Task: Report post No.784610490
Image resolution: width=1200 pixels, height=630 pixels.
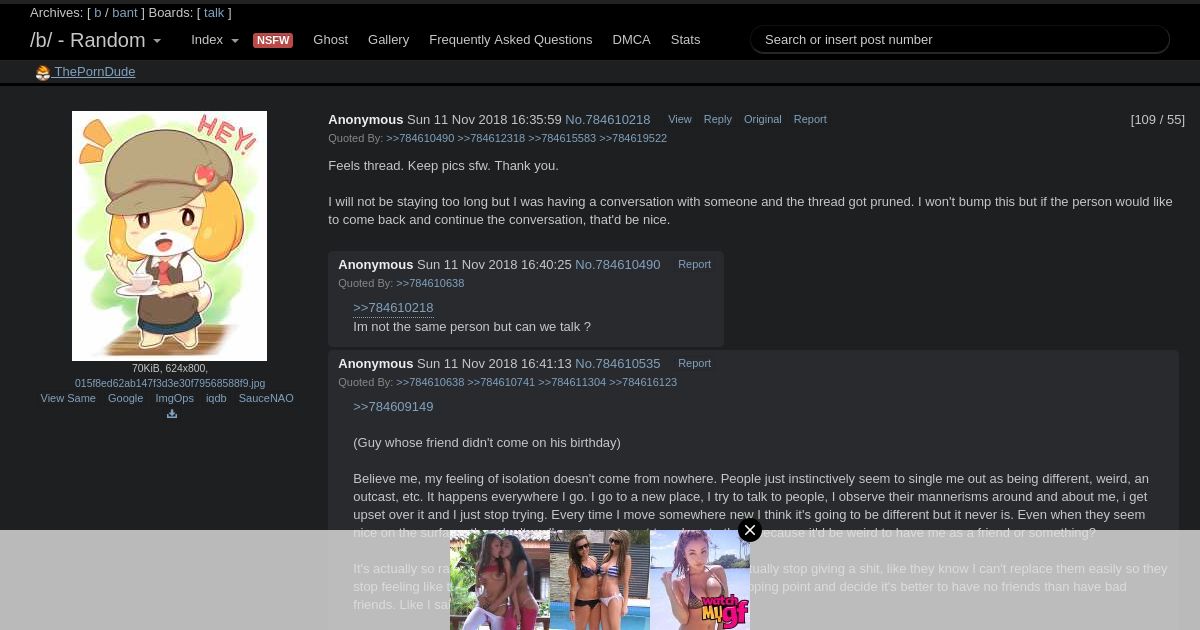Action: (694, 264)
